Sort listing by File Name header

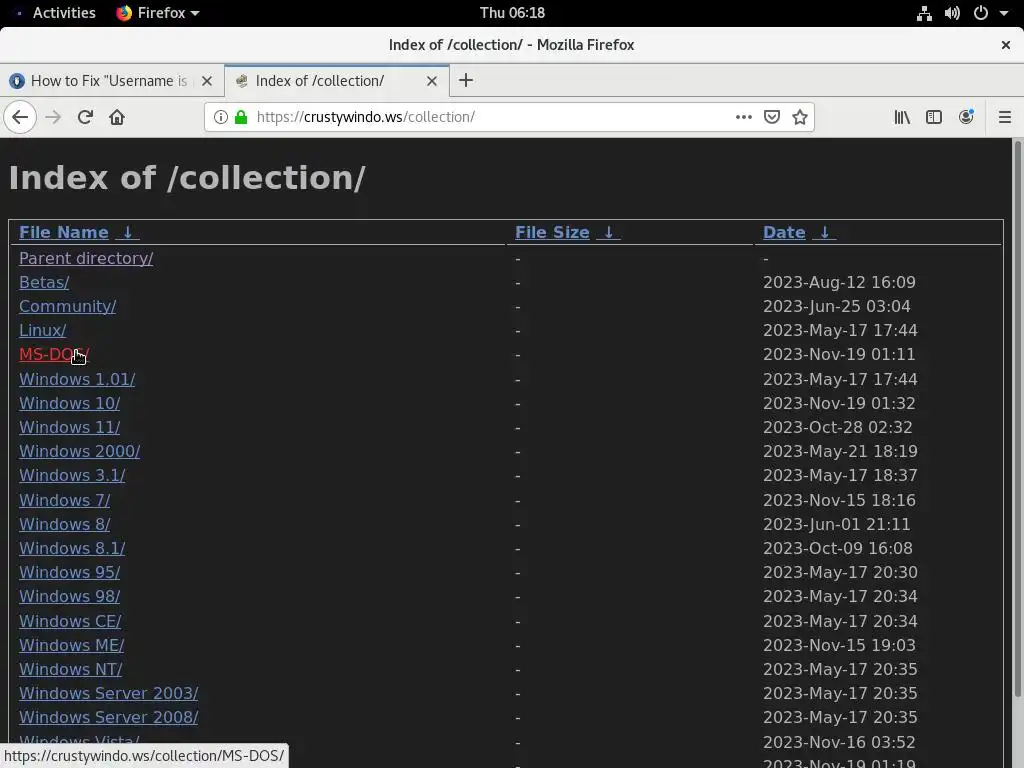(x=63, y=232)
